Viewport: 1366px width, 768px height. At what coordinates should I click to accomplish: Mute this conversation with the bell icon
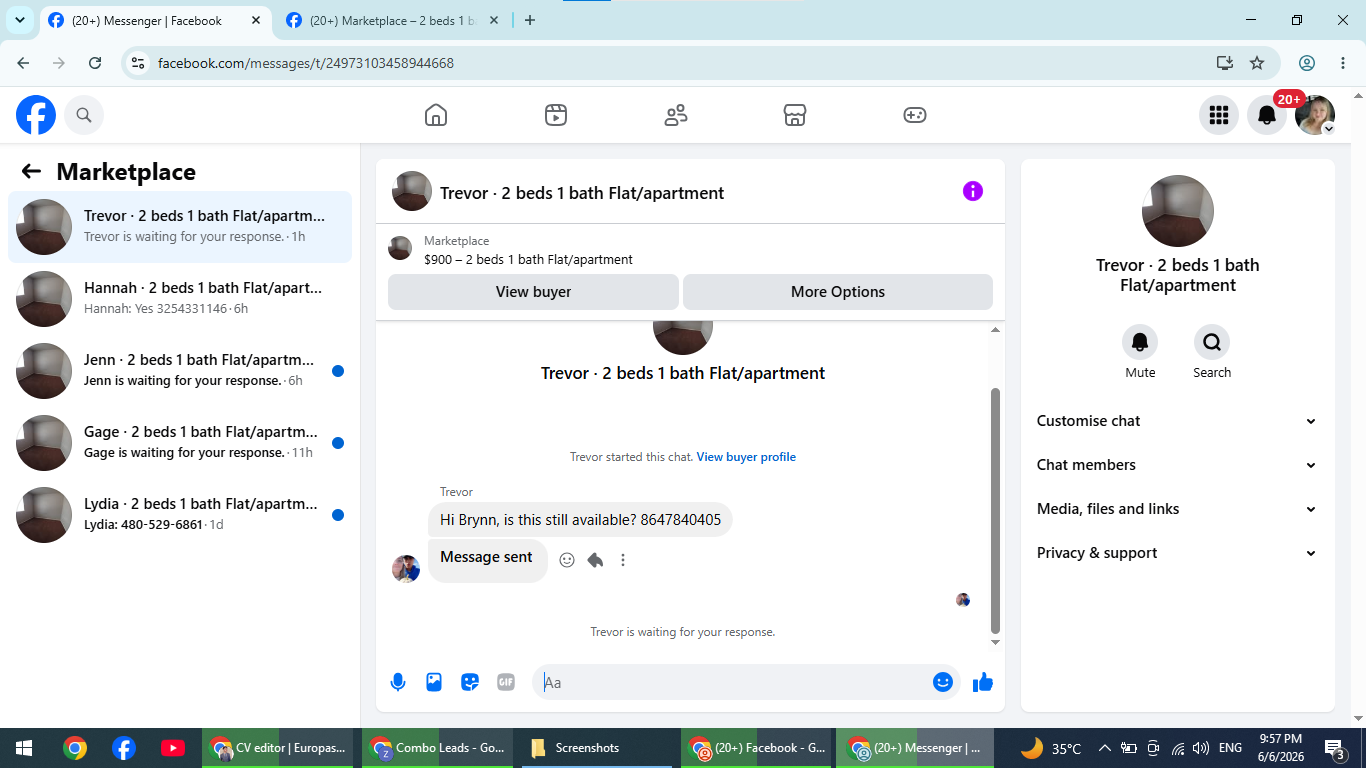[x=1140, y=343]
